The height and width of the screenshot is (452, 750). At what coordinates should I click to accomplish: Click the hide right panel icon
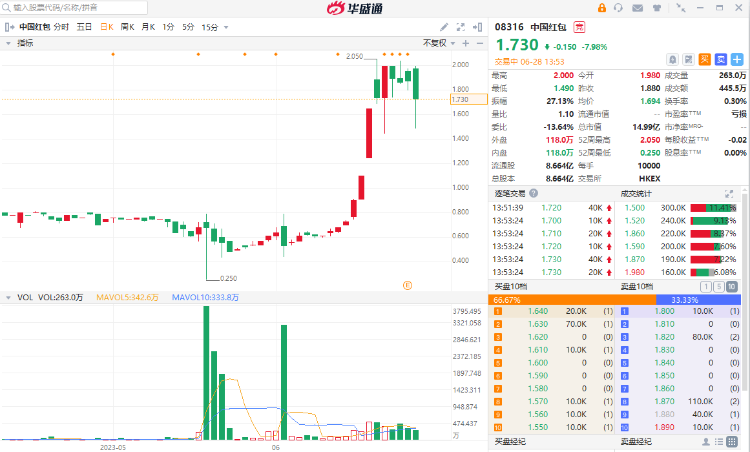[477, 27]
